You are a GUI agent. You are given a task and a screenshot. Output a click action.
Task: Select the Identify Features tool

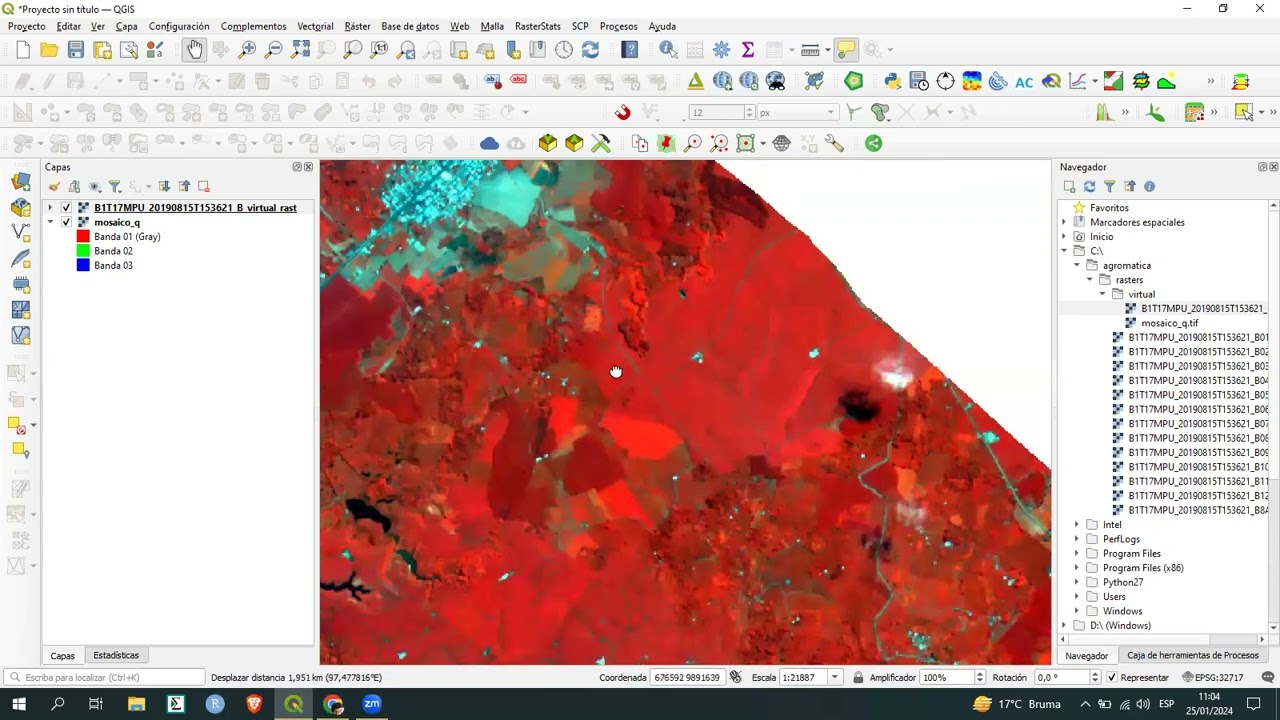[668, 50]
